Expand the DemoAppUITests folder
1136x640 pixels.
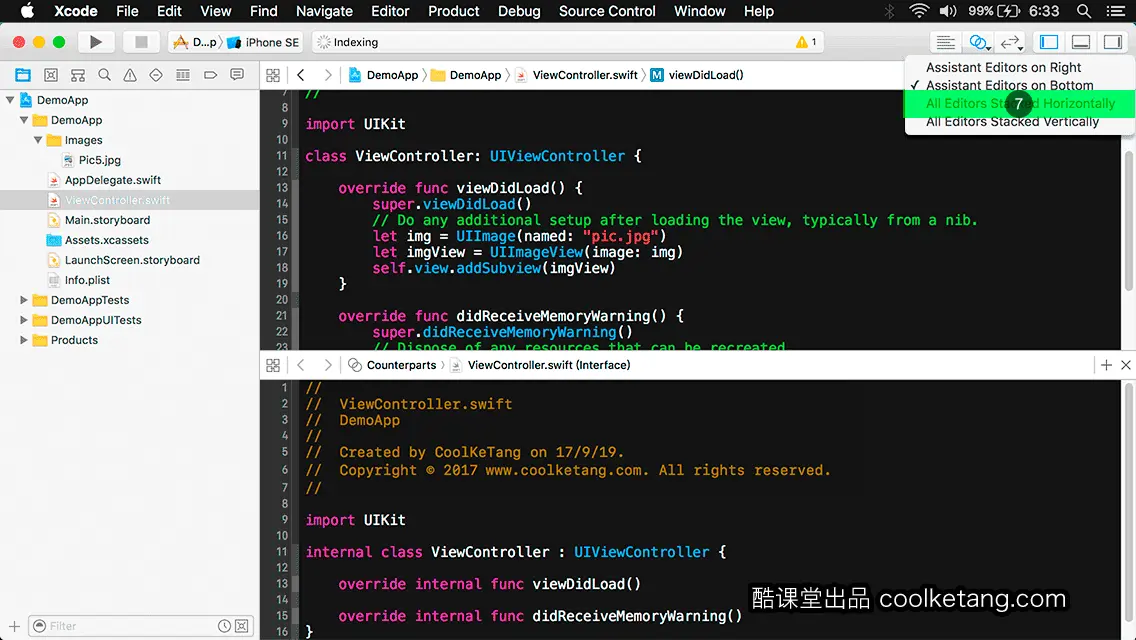[24, 320]
